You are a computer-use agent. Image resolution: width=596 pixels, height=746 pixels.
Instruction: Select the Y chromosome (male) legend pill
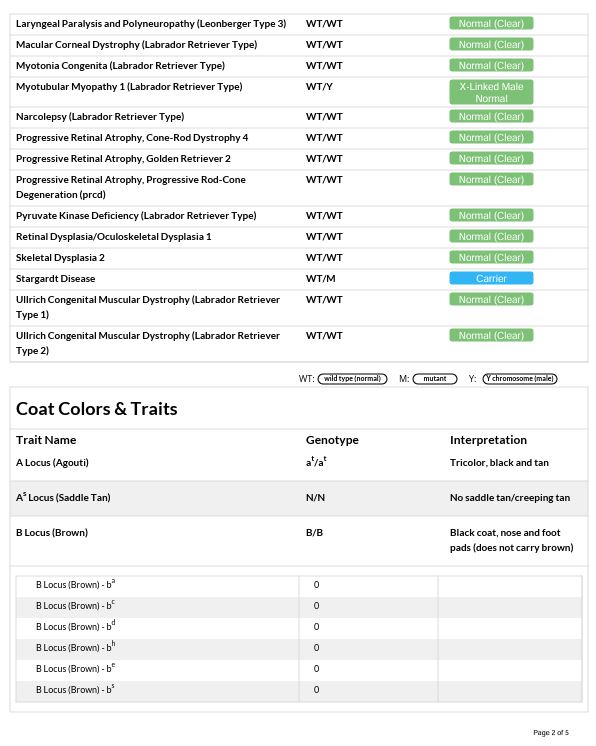click(x=519, y=379)
